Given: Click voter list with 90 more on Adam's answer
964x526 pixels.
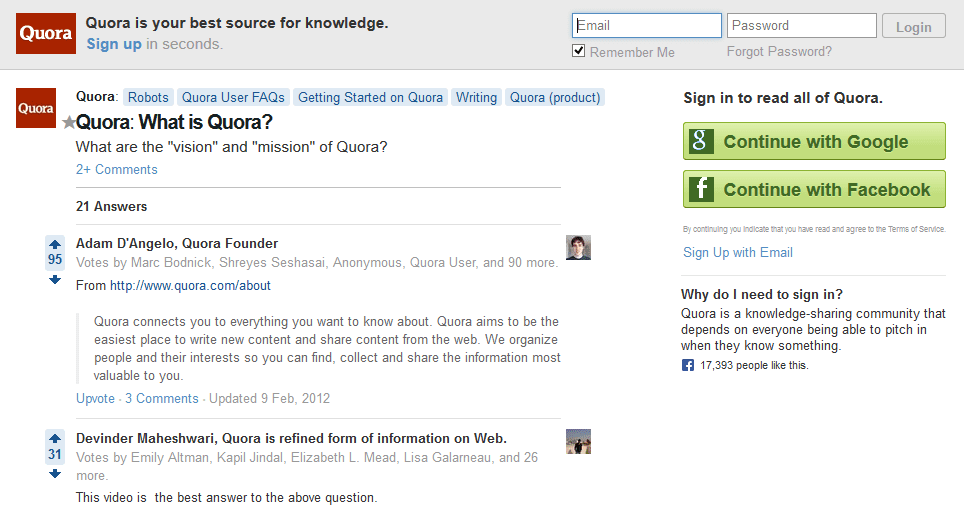Looking at the screenshot, I should click(x=317, y=263).
